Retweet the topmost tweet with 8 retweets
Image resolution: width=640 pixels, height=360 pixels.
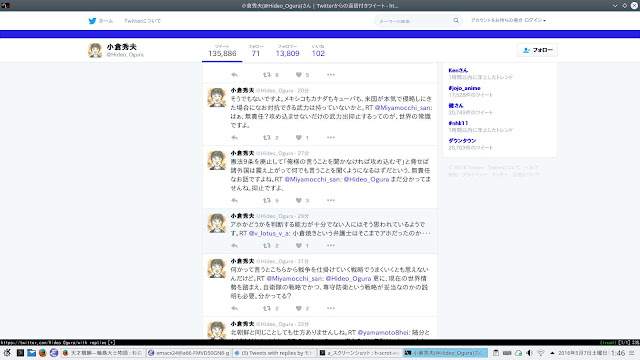pyautogui.click(x=267, y=75)
